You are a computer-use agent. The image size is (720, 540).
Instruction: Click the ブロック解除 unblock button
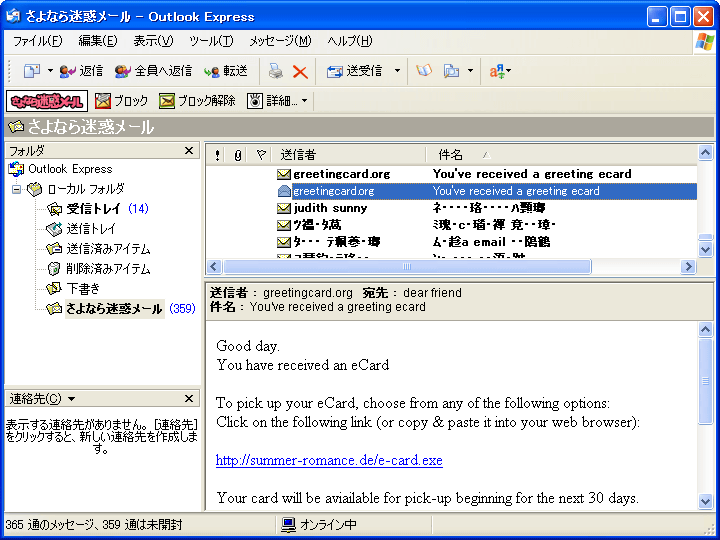197,101
